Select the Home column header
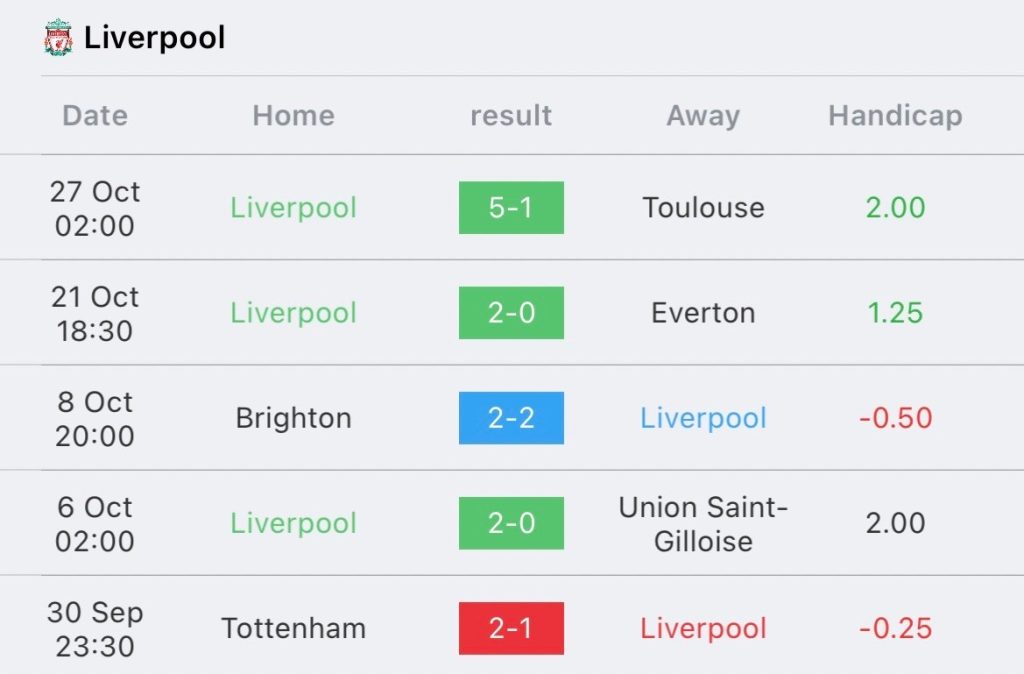1024x674 pixels. click(x=294, y=116)
